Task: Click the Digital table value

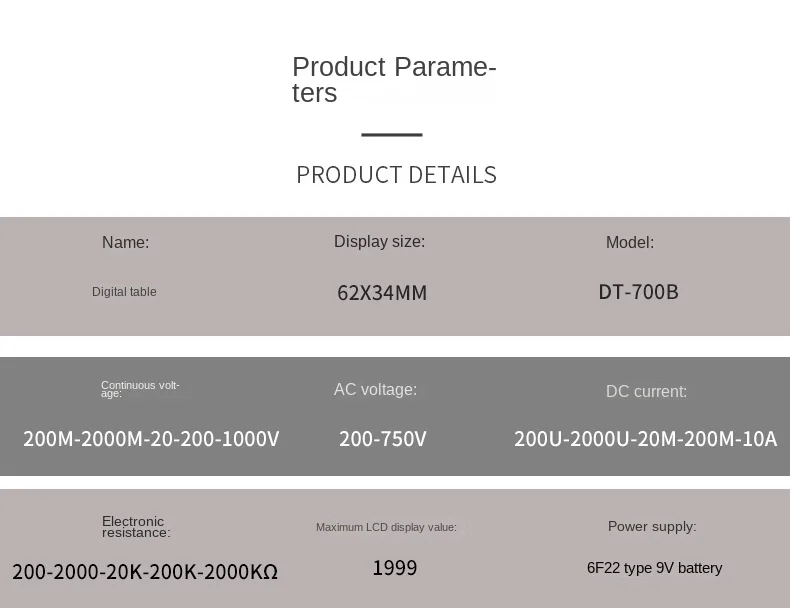Action: 124,292
